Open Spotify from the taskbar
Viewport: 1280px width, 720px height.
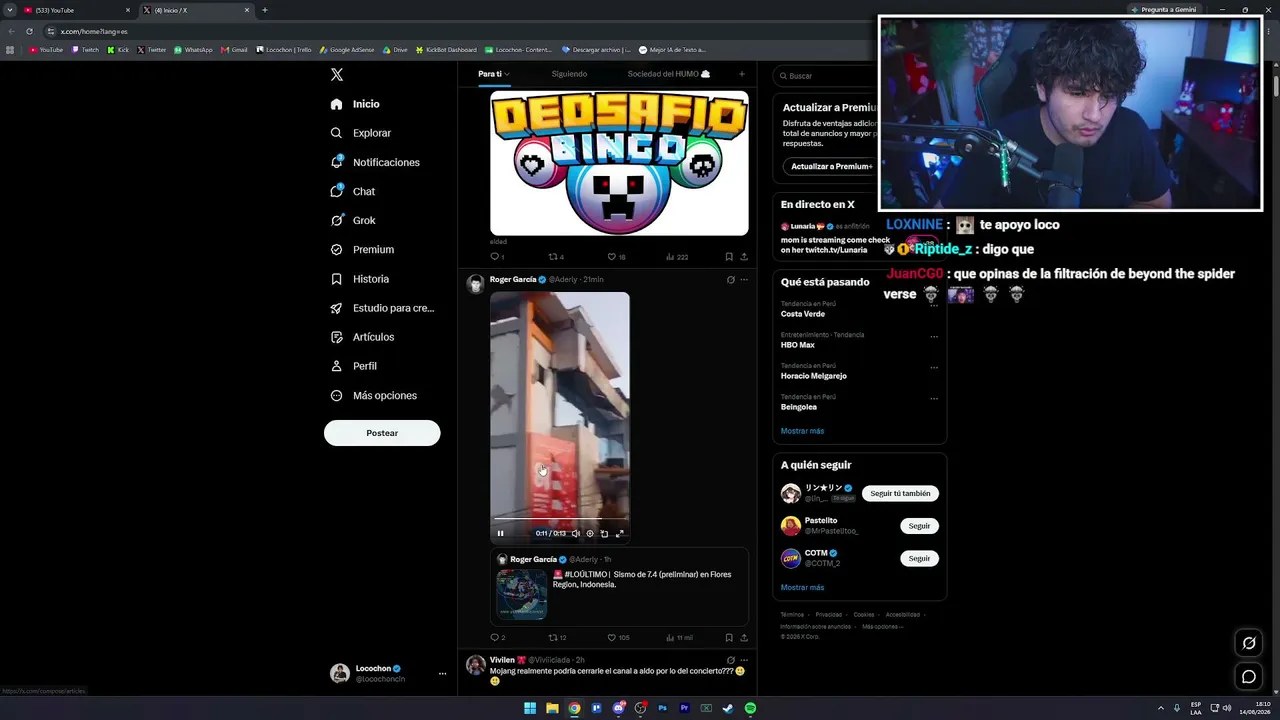point(750,709)
